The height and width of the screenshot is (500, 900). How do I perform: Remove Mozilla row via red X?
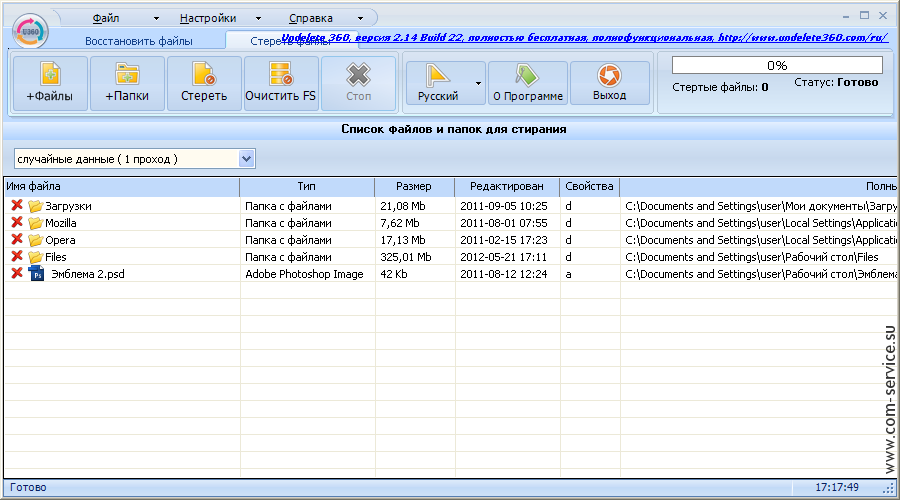tap(17, 222)
